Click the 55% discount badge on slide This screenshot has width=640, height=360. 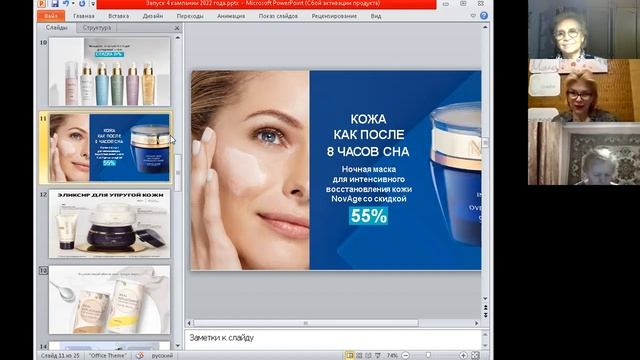click(x=368, y=216)
